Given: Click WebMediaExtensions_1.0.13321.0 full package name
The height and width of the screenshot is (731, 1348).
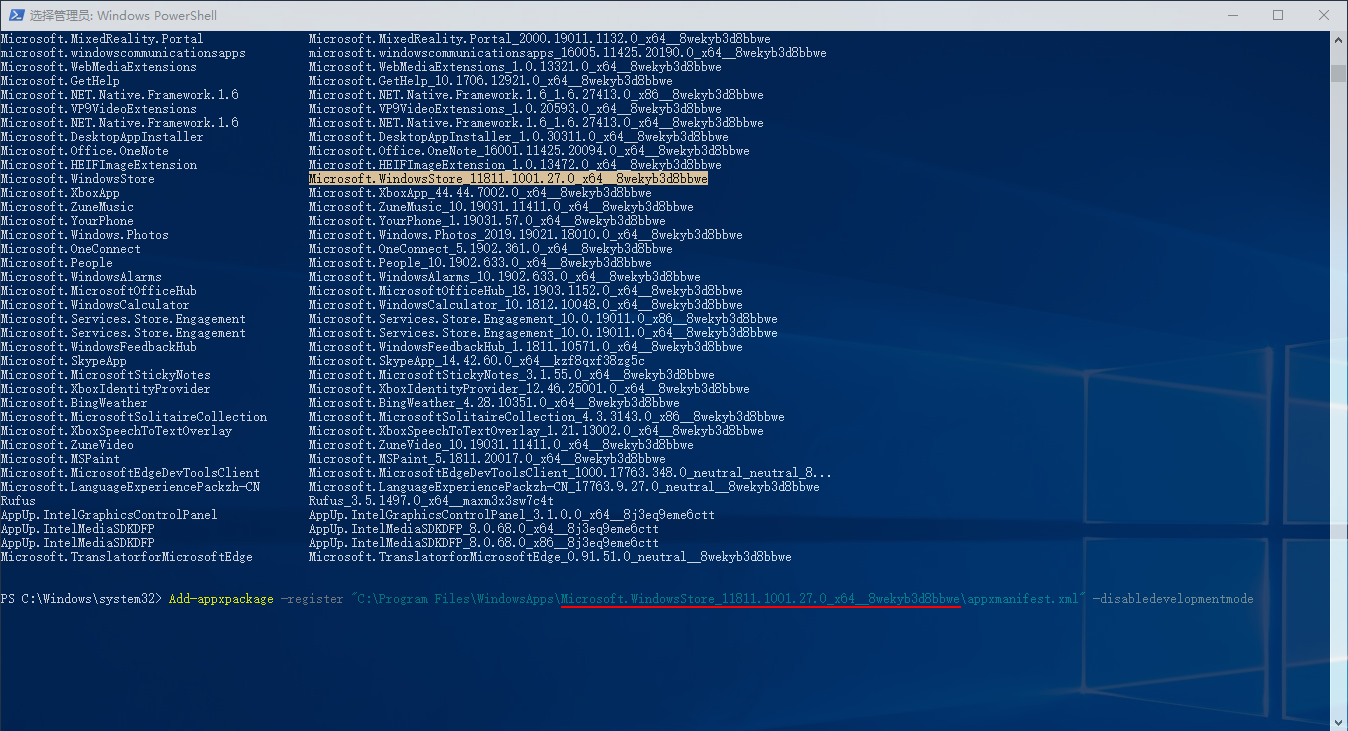Looking at the screenshot, I should pos(515,67).
